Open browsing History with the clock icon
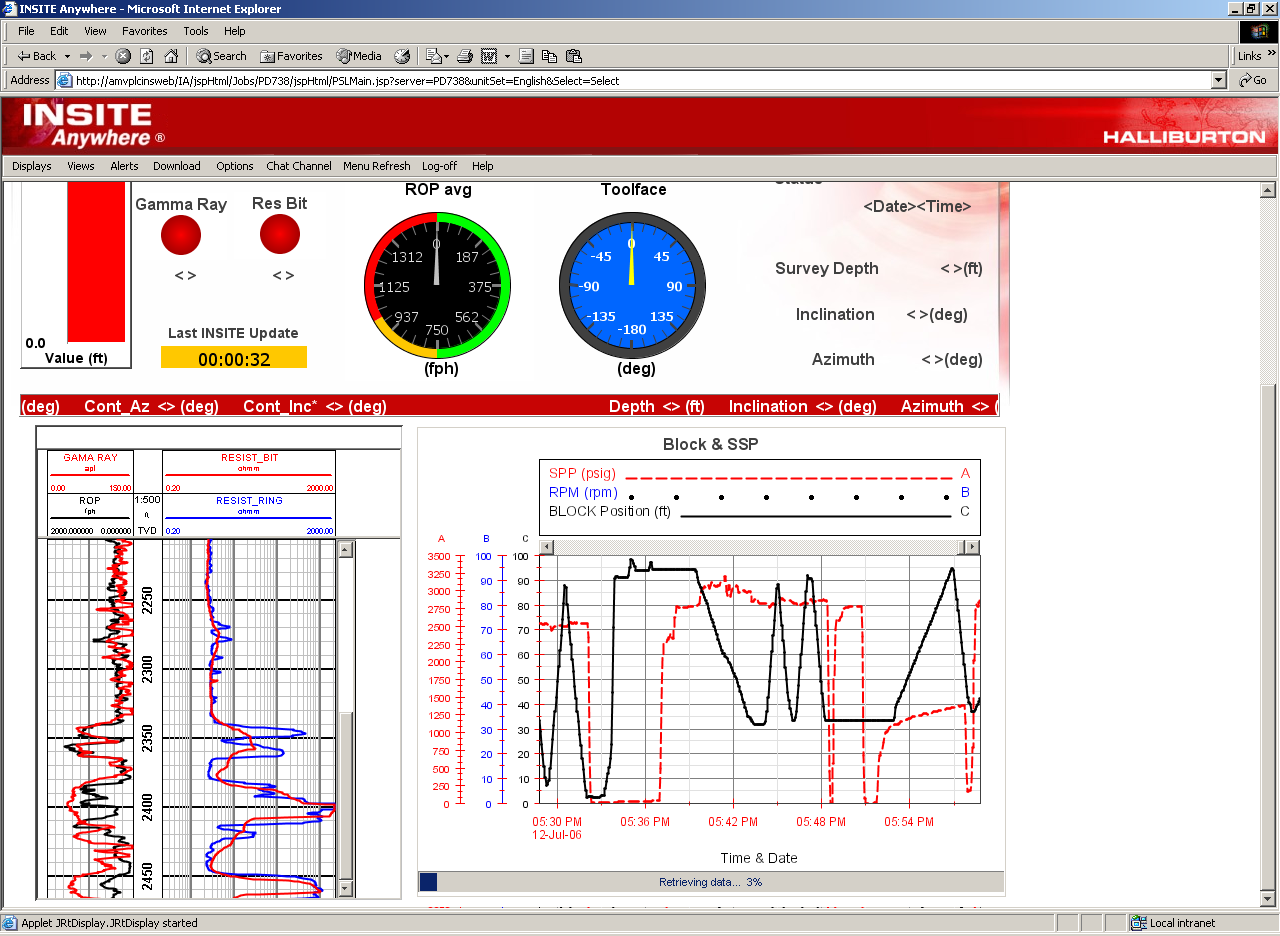The image size is (1280, 936). point(402,56)
